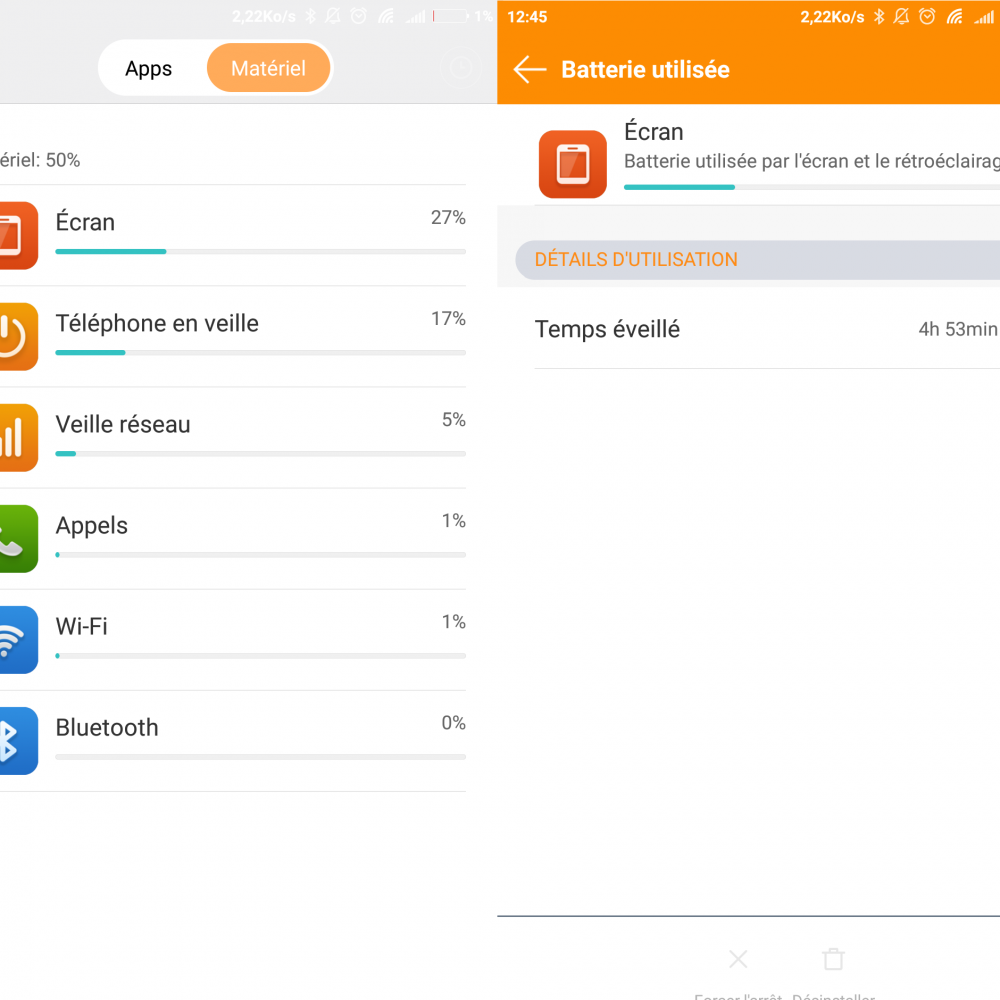
Task: Select the Veille réseau signal icon
Action: pos(18,438)
